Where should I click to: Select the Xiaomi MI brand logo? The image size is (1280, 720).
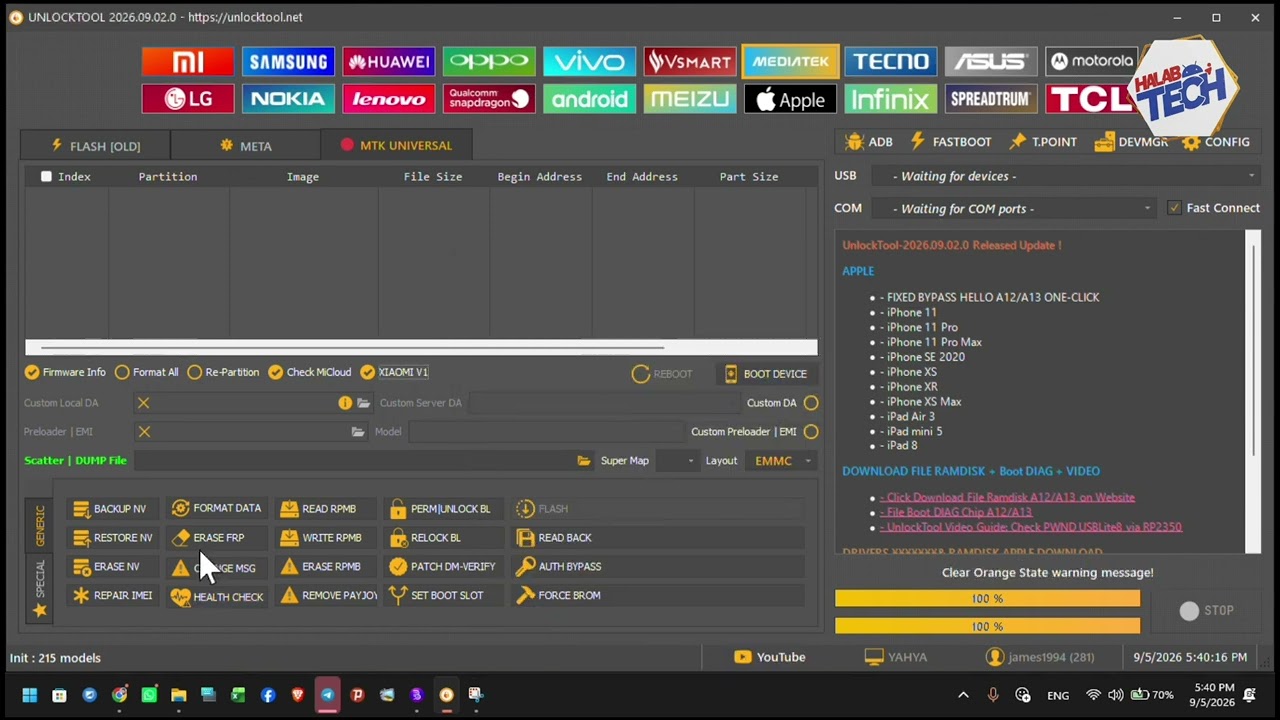click(x=188, y=61)
